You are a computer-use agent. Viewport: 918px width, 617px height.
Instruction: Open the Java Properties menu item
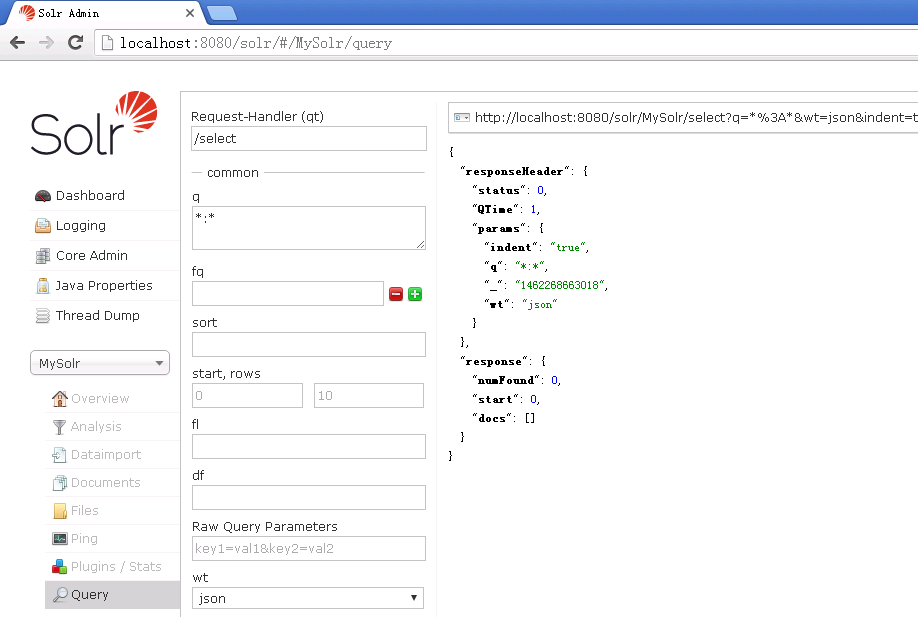(x=105, y=286)
